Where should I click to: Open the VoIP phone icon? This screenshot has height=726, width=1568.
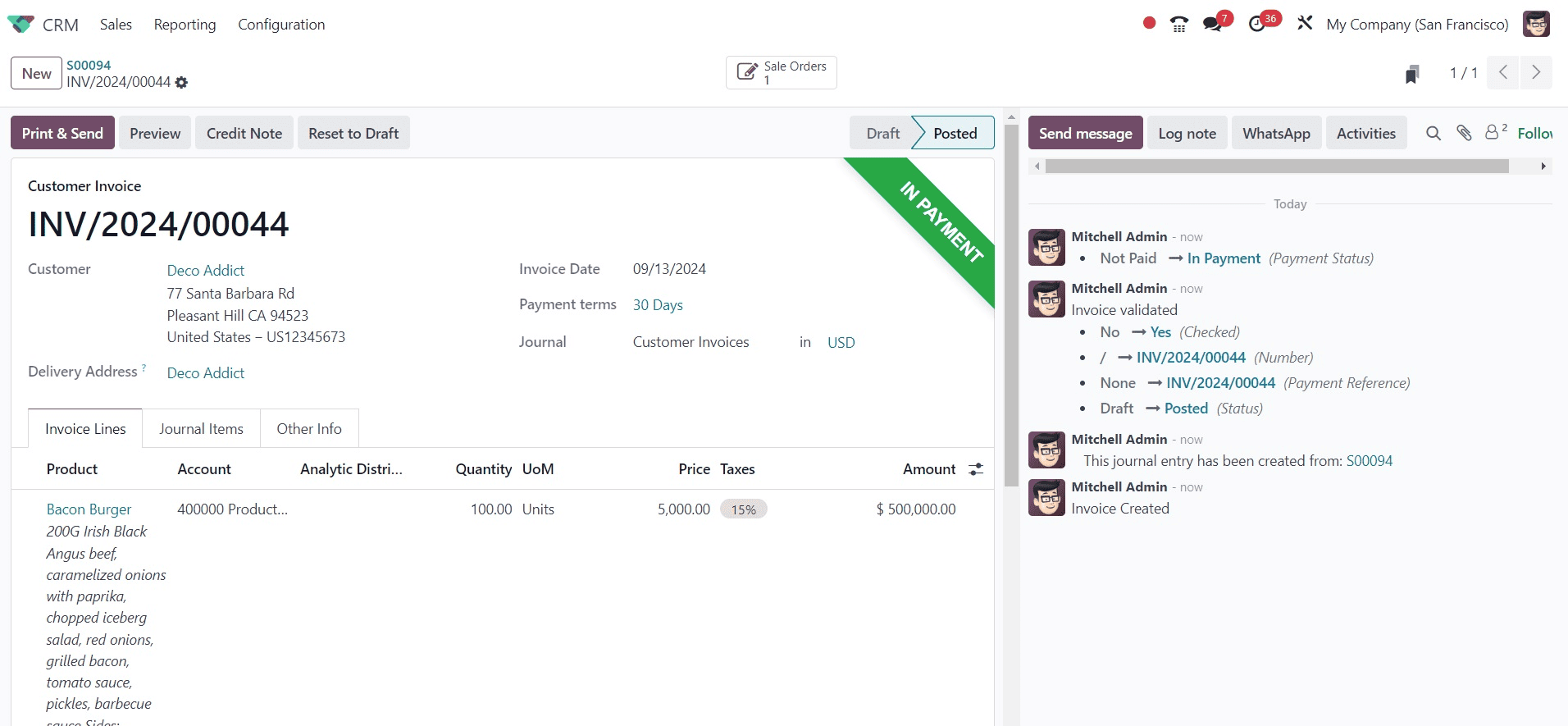1179,24
